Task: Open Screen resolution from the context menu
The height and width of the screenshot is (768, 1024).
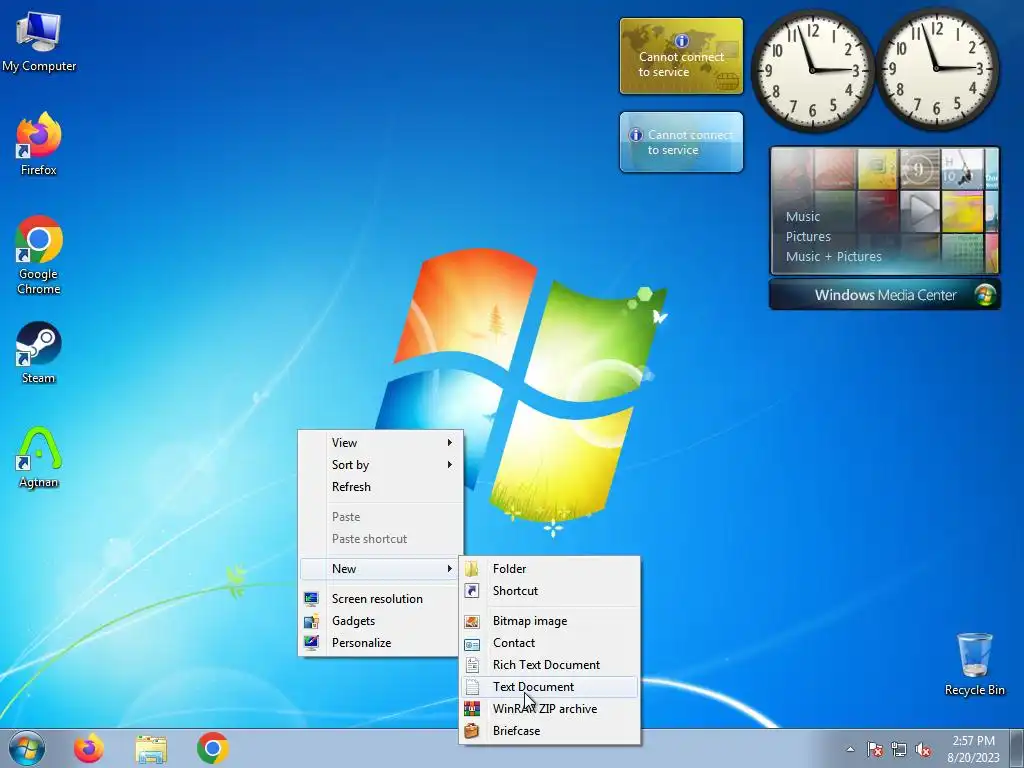Action: 381,599
